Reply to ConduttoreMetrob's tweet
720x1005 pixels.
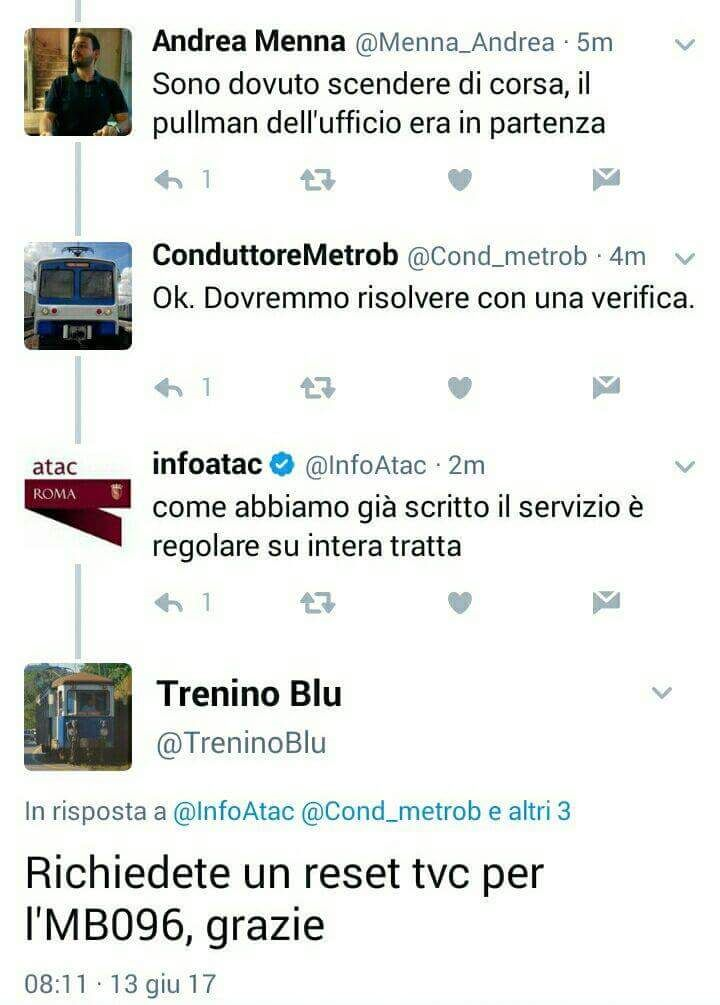[x=169, y=388]
